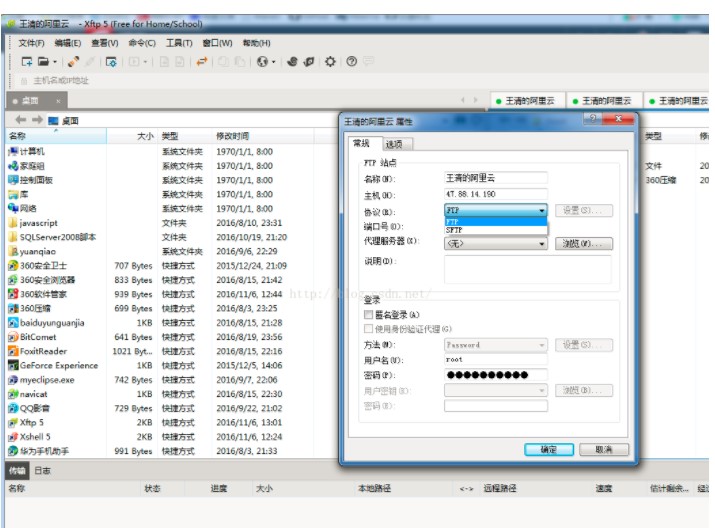Click the New Session toolbar icon

point(27,61)
